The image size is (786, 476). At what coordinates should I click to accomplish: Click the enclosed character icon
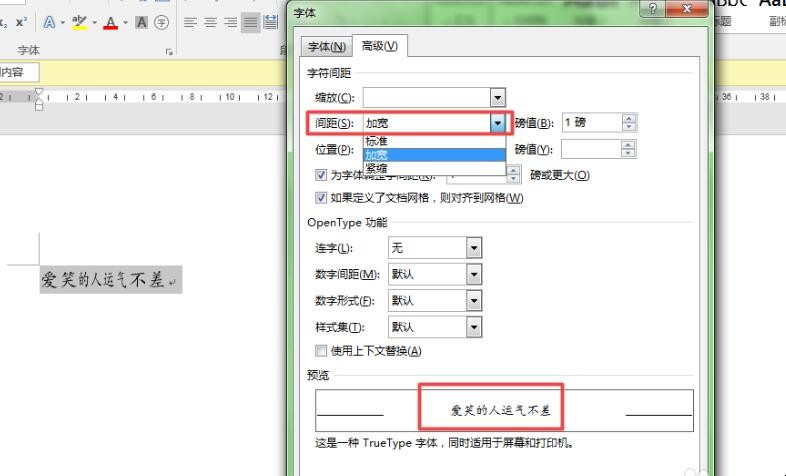[161, 23]
